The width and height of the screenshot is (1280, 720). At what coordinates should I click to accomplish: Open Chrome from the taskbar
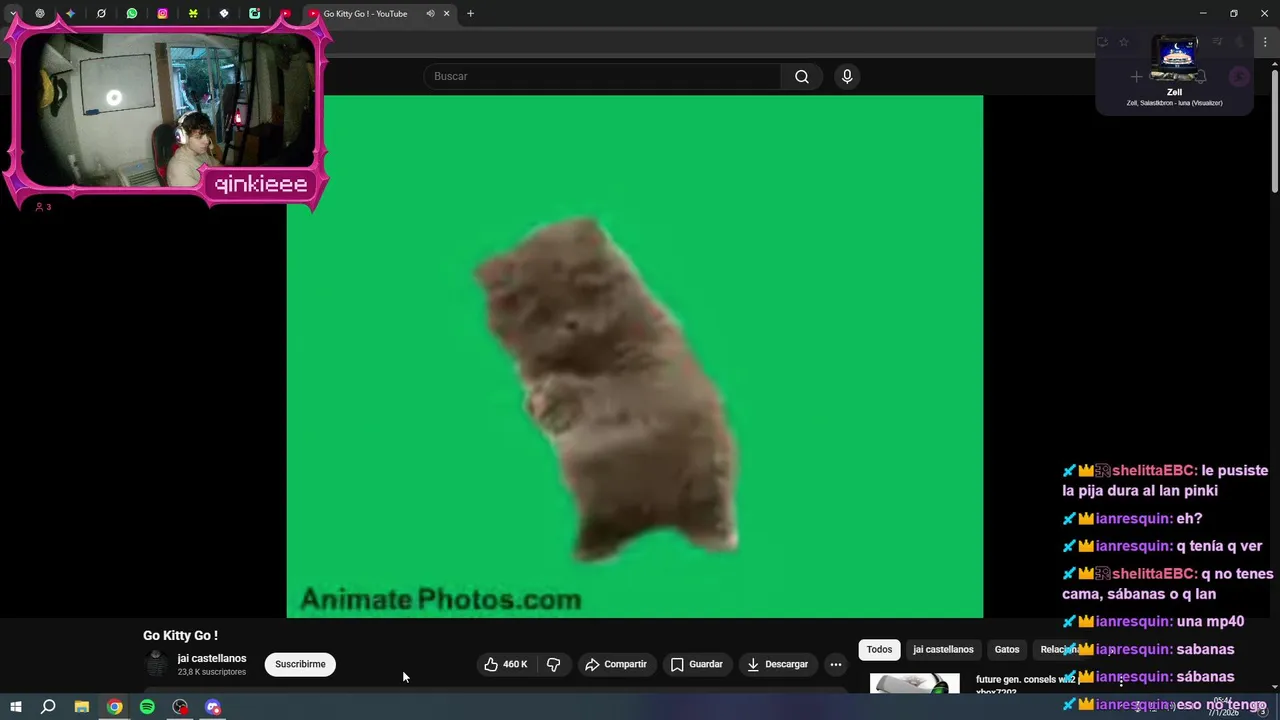(115, 707)
